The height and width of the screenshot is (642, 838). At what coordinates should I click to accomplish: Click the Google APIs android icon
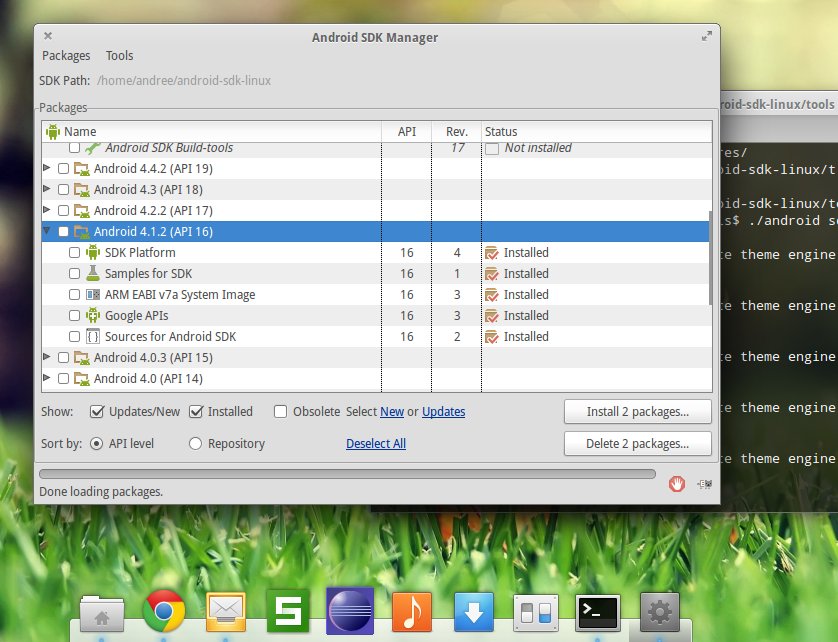[x=93, y=315]
